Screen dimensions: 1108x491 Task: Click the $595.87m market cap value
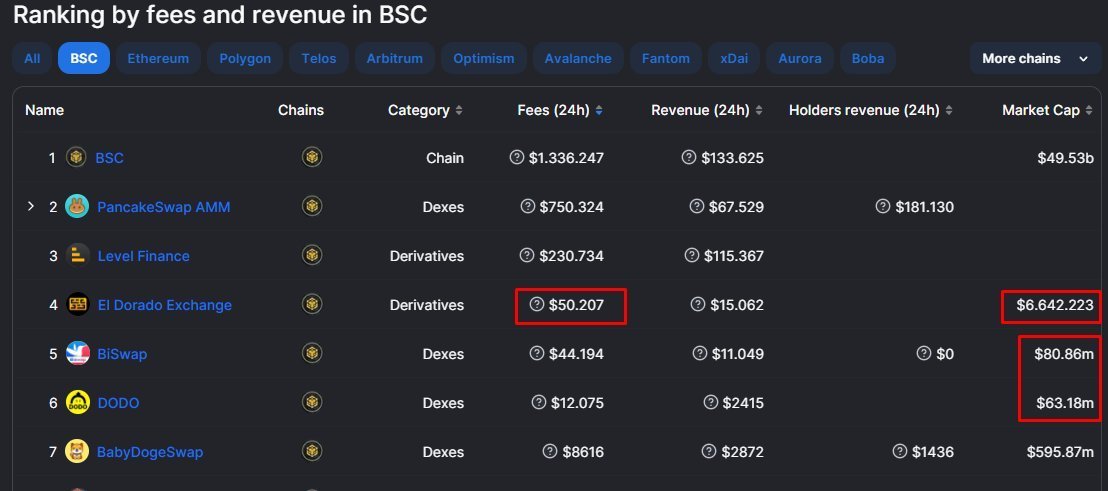1061,451
